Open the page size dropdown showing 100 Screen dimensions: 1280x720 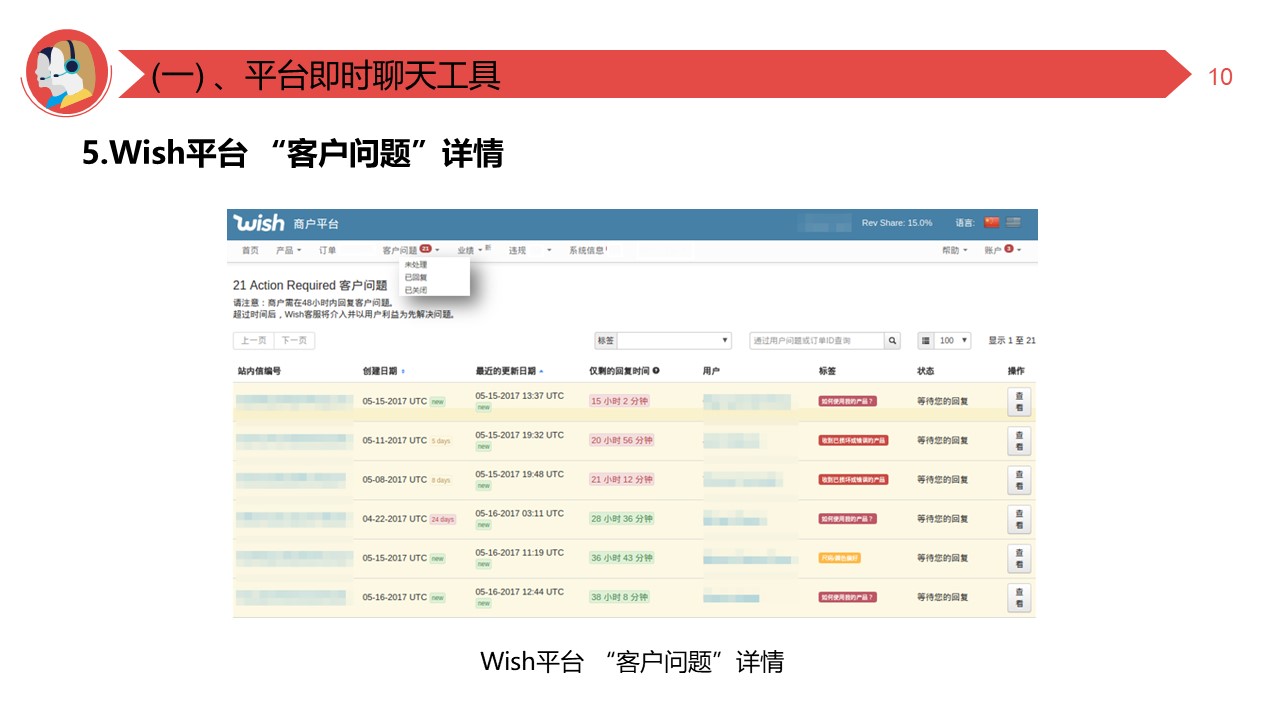pos(953,341)
